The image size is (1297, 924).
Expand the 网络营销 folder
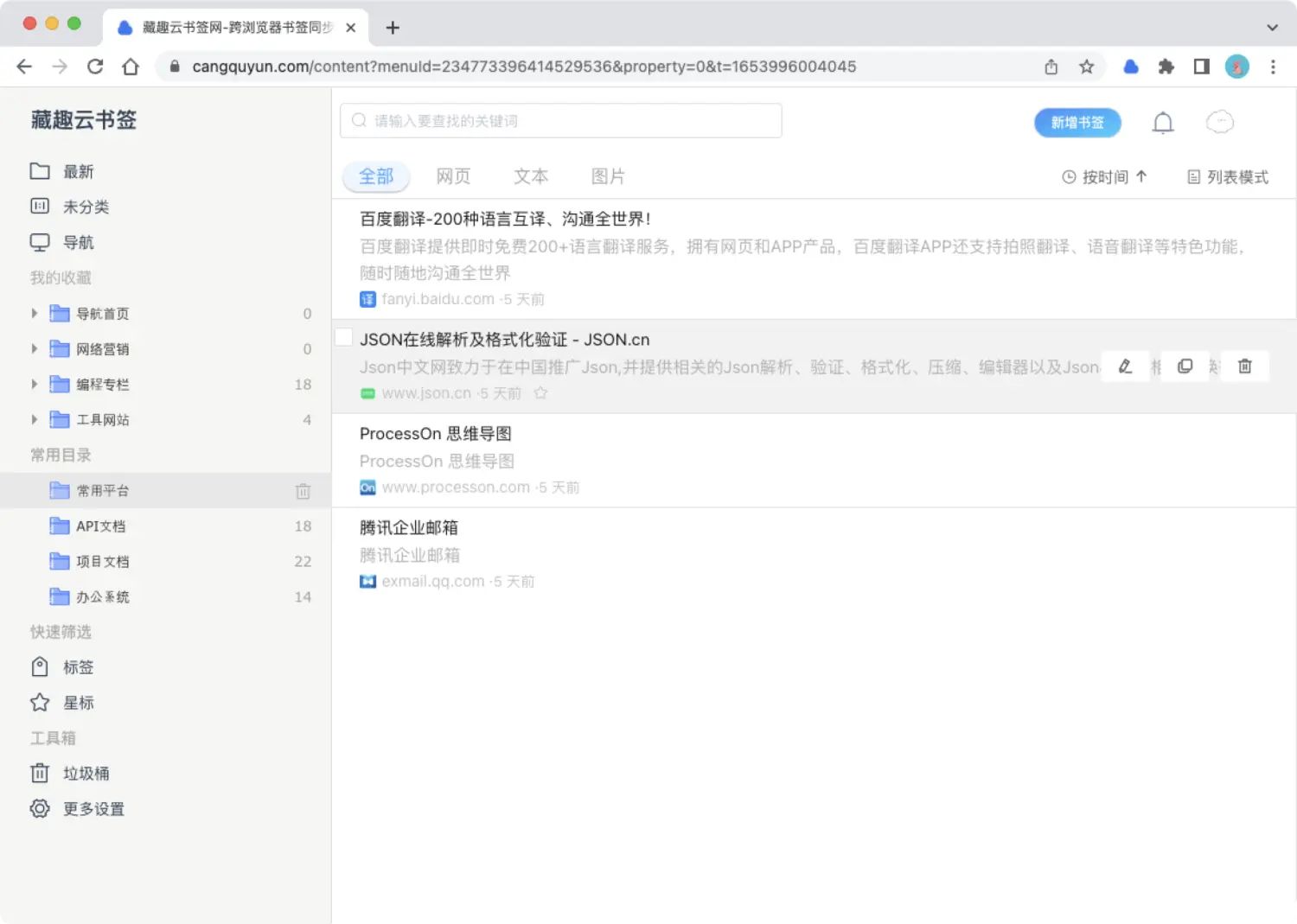point(35,348)
